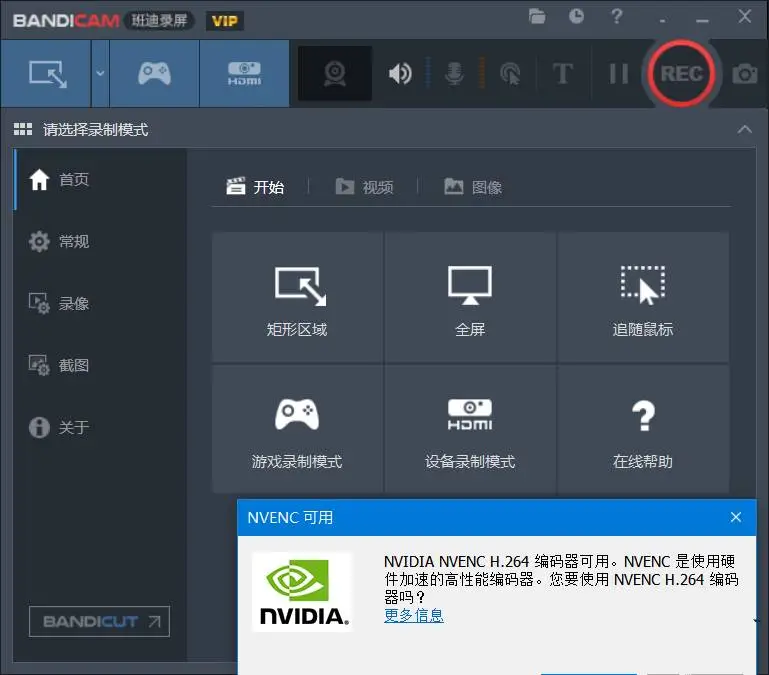This screenshot has width=769, height=675.
Task: Open dropdown arrow beside rectangle mode
Action: coord(100,74)
